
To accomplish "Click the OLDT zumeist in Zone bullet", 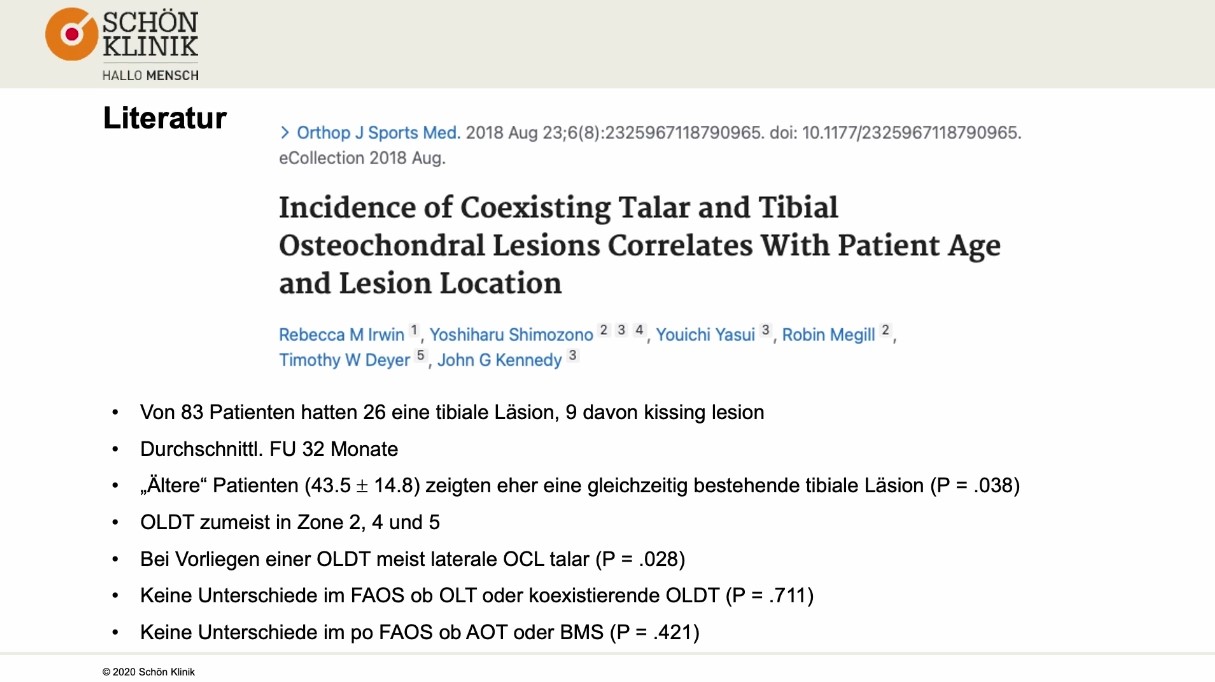I will click(290, 522).
